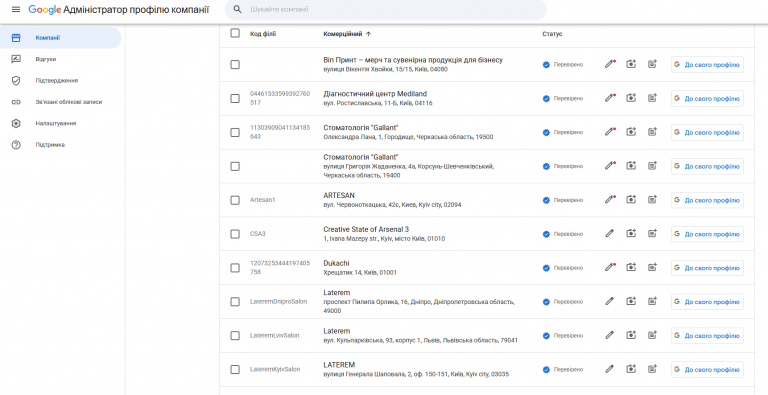768x395 pixels.
Task: Check the Діагностичний центр Mediland row
Action: point(235,98)
